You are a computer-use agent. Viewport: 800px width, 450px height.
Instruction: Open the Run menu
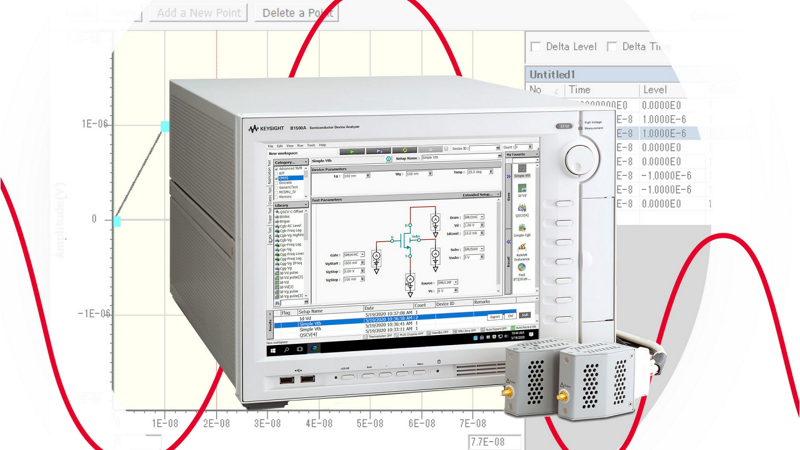point(300,145)
